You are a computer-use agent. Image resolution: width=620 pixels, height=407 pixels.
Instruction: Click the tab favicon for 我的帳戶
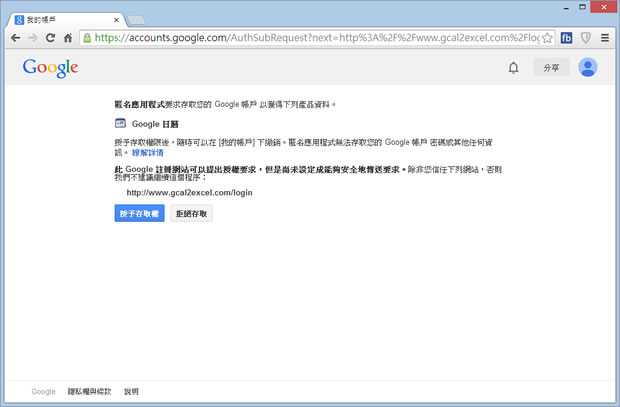[x=19, y=20]
